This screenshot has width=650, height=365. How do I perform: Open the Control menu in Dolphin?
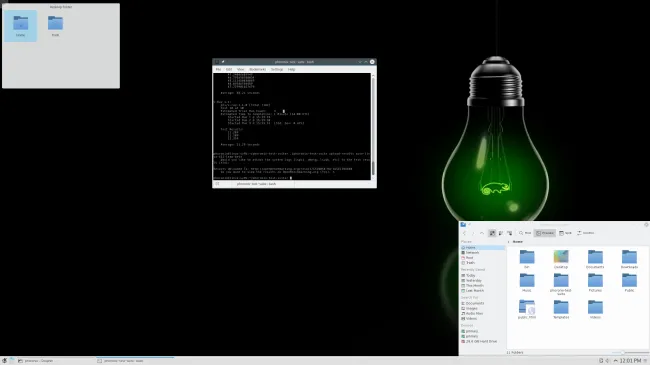pyautogui.click(x=586, y=233)
